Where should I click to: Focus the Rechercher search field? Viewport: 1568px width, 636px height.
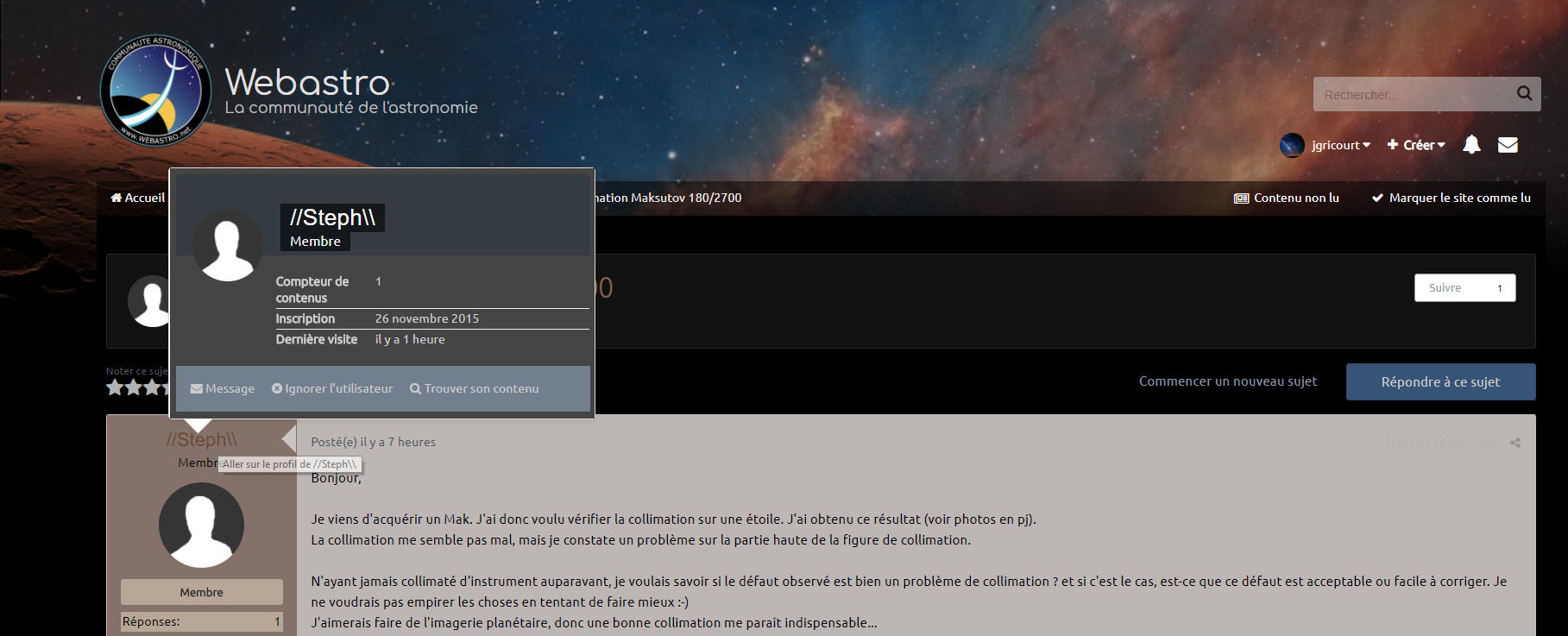click(x=1415, y=94)
